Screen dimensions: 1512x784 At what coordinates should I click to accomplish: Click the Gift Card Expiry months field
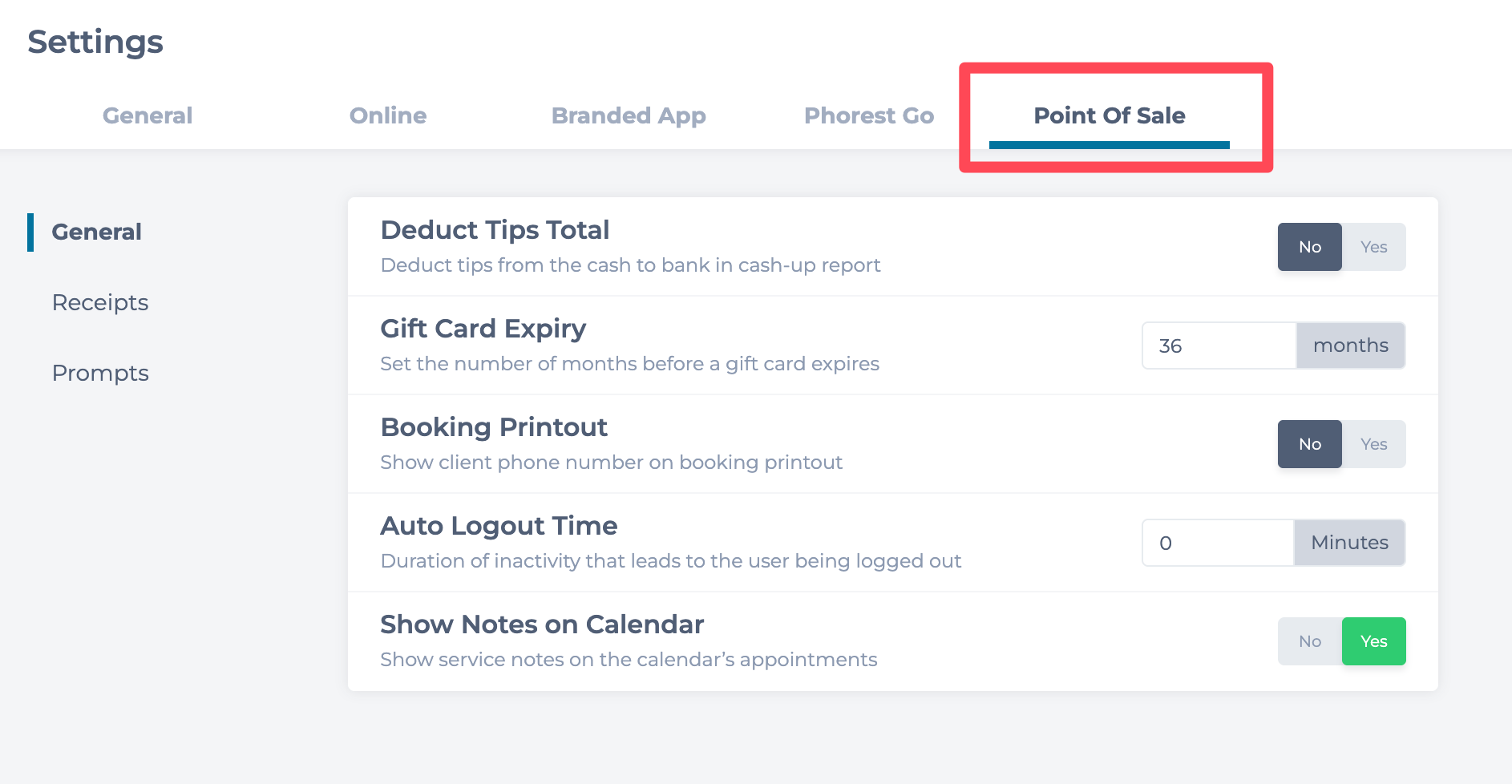click(1219, 346)
